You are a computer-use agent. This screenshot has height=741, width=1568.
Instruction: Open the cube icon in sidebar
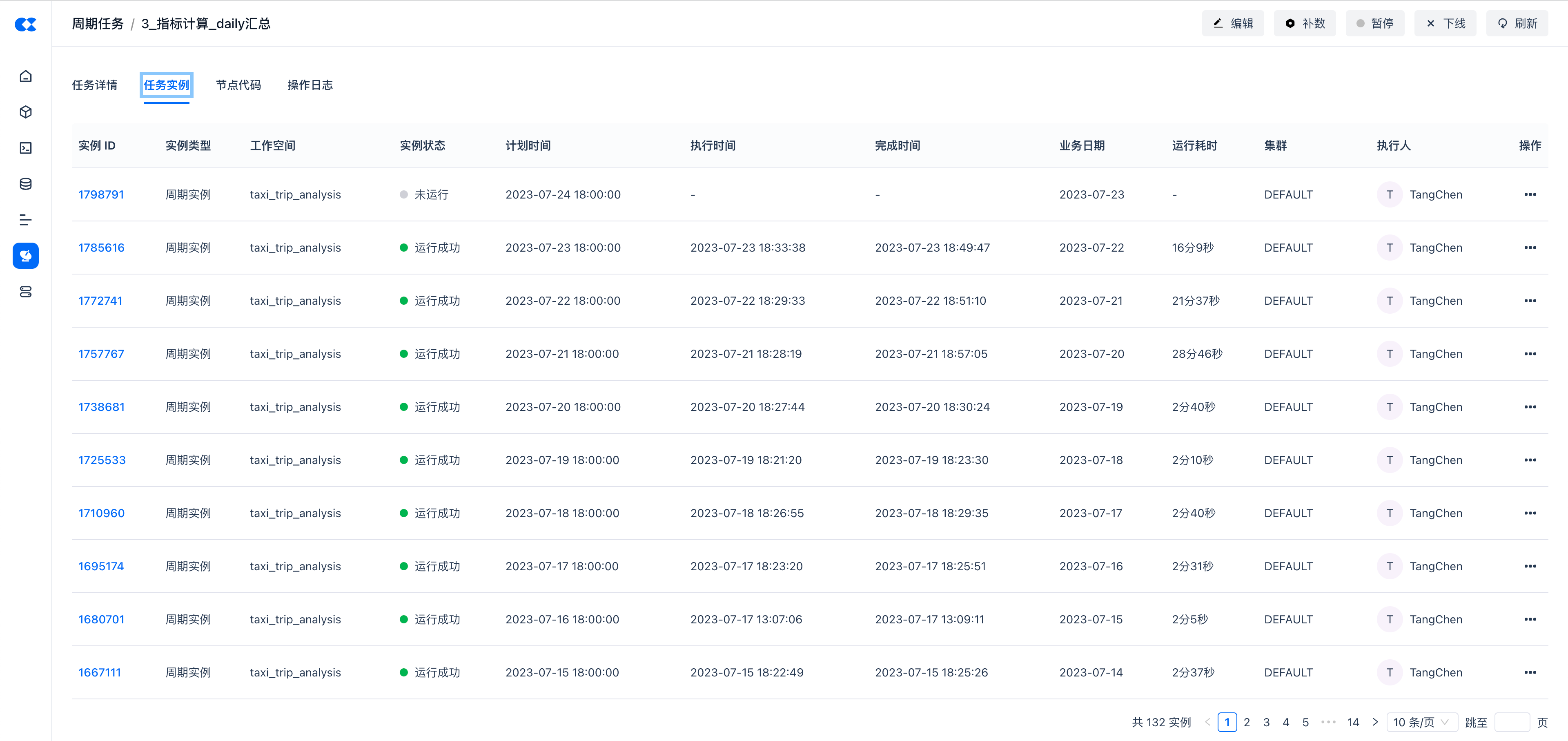coord(26,112)
